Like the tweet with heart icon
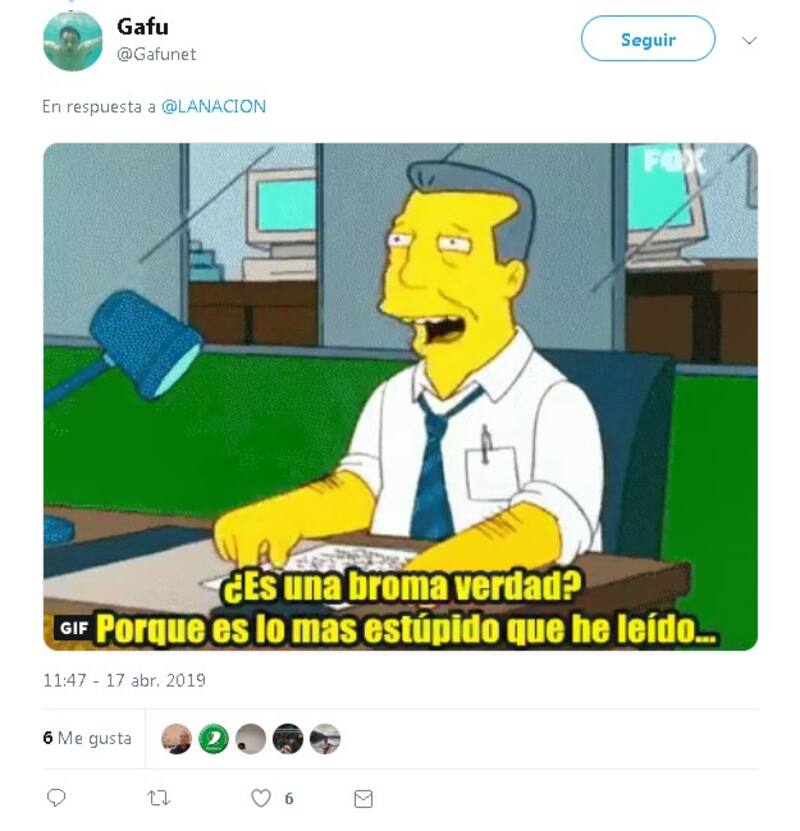 coord(261,798)
